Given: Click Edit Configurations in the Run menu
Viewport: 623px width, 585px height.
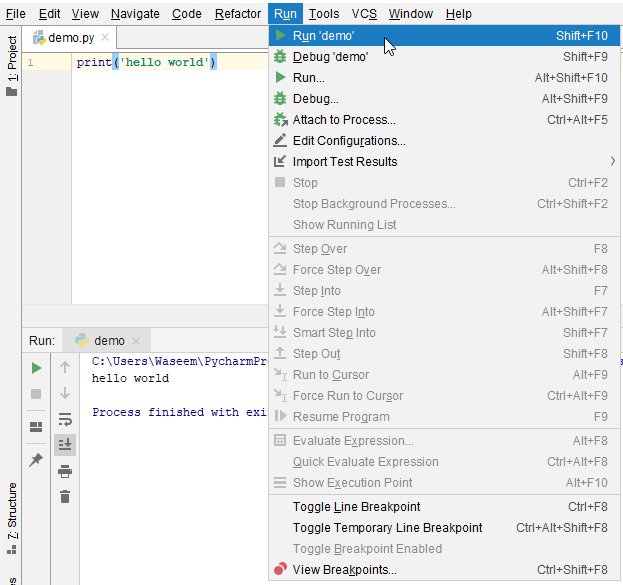Looking at the screenshot, I should click(x=349, y=141).
